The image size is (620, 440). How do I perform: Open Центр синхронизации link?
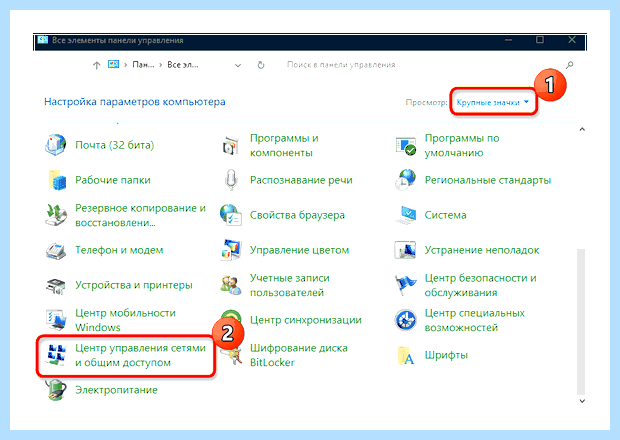pyautogui.click(x=306, y=320)
